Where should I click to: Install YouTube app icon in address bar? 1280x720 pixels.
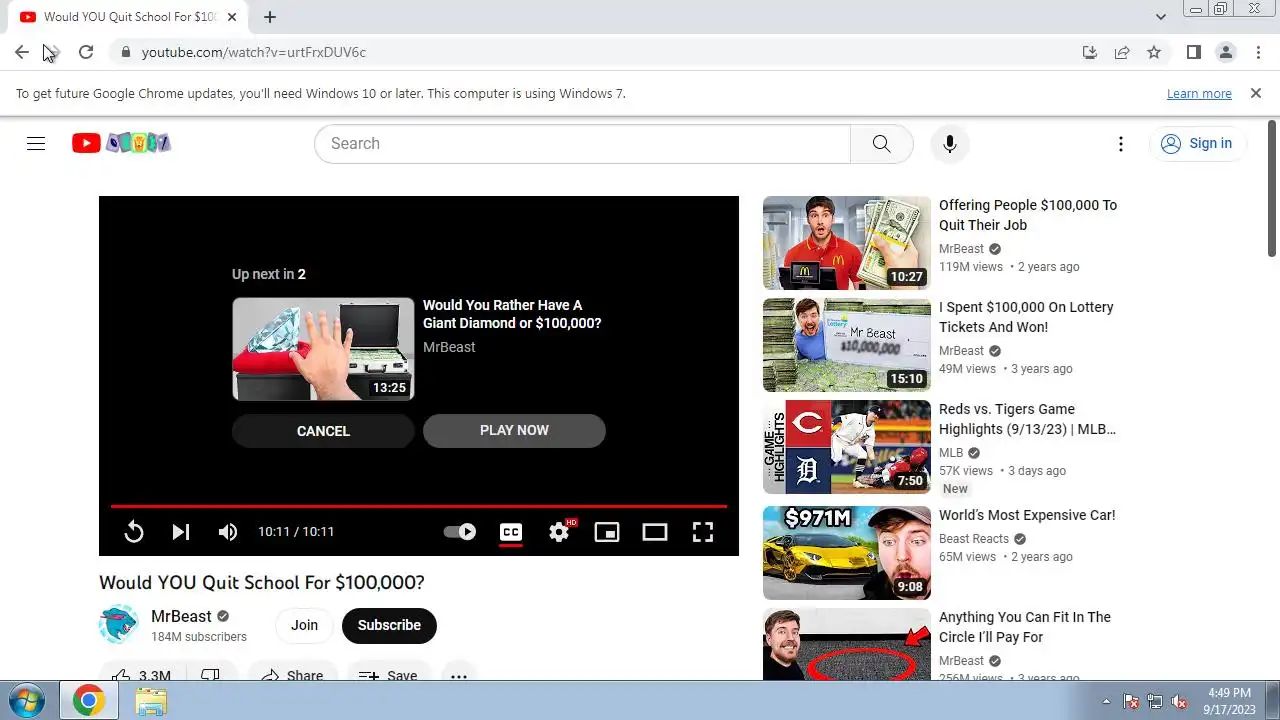coord(1090,52)
